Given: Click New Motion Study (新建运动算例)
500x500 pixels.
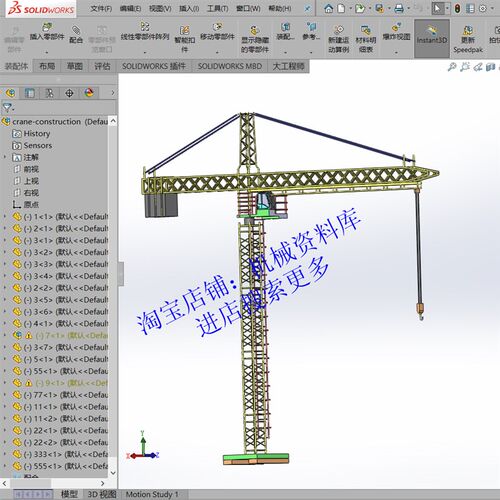Looking at the screenshot, I should pyautogui.click(x=339, y=39).
